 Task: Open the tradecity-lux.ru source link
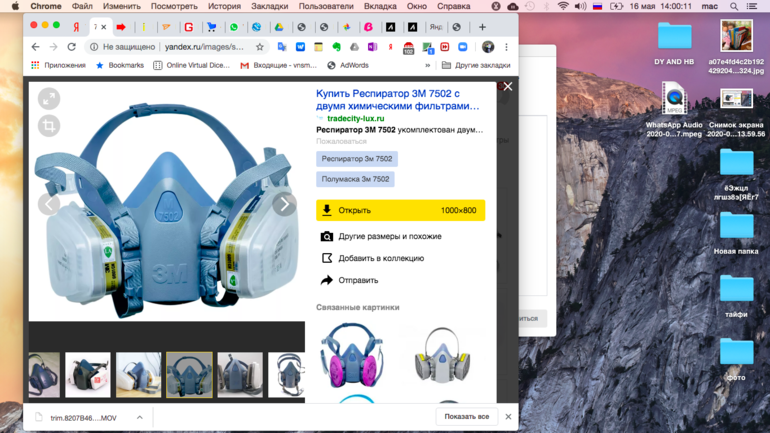pos(356,118)
